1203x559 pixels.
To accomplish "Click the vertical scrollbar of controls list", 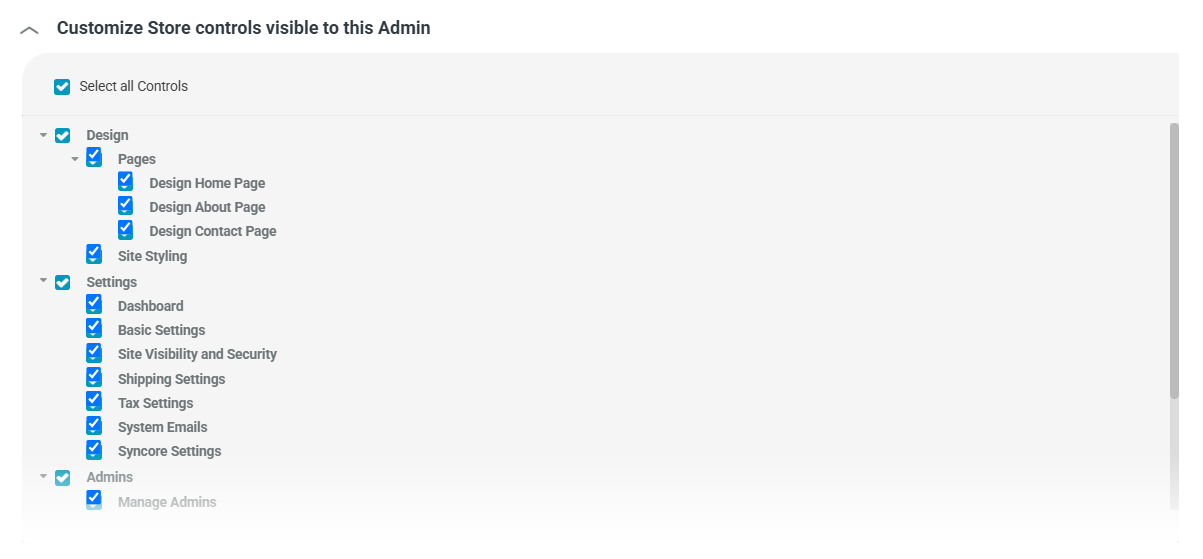I will tap(1174, 260).
